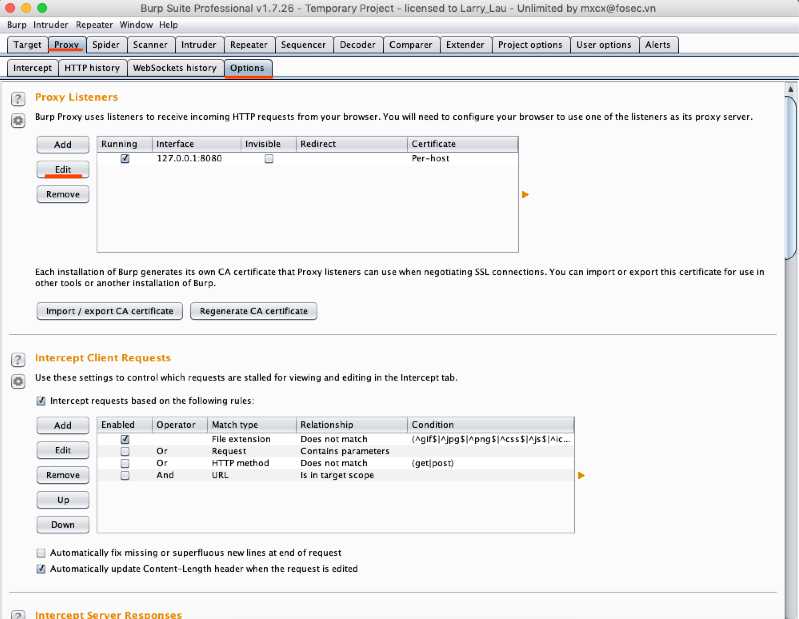This screenshot has width=799, height=619.
Task: Open the HTTP history sub-tab
Action: click(x=92, y=68)
